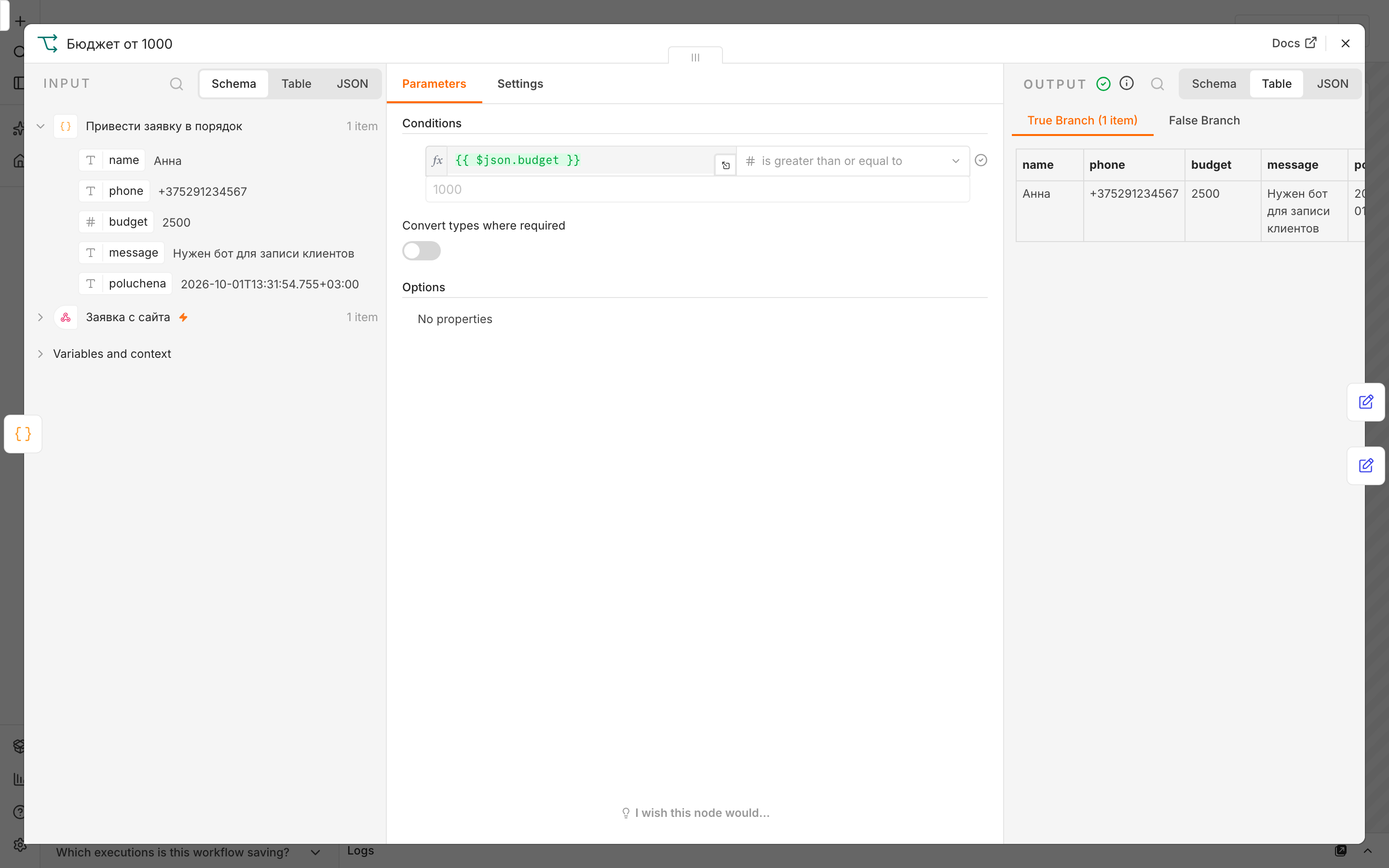Click the If node branch icon in header
The image size is (1389, 868).
(x=48, y=43)
